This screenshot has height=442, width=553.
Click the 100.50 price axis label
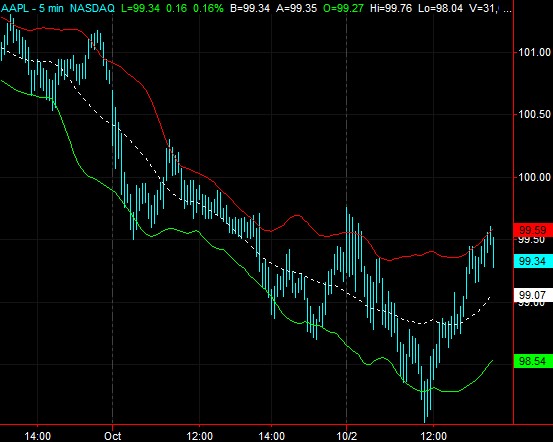coord(534,114)
